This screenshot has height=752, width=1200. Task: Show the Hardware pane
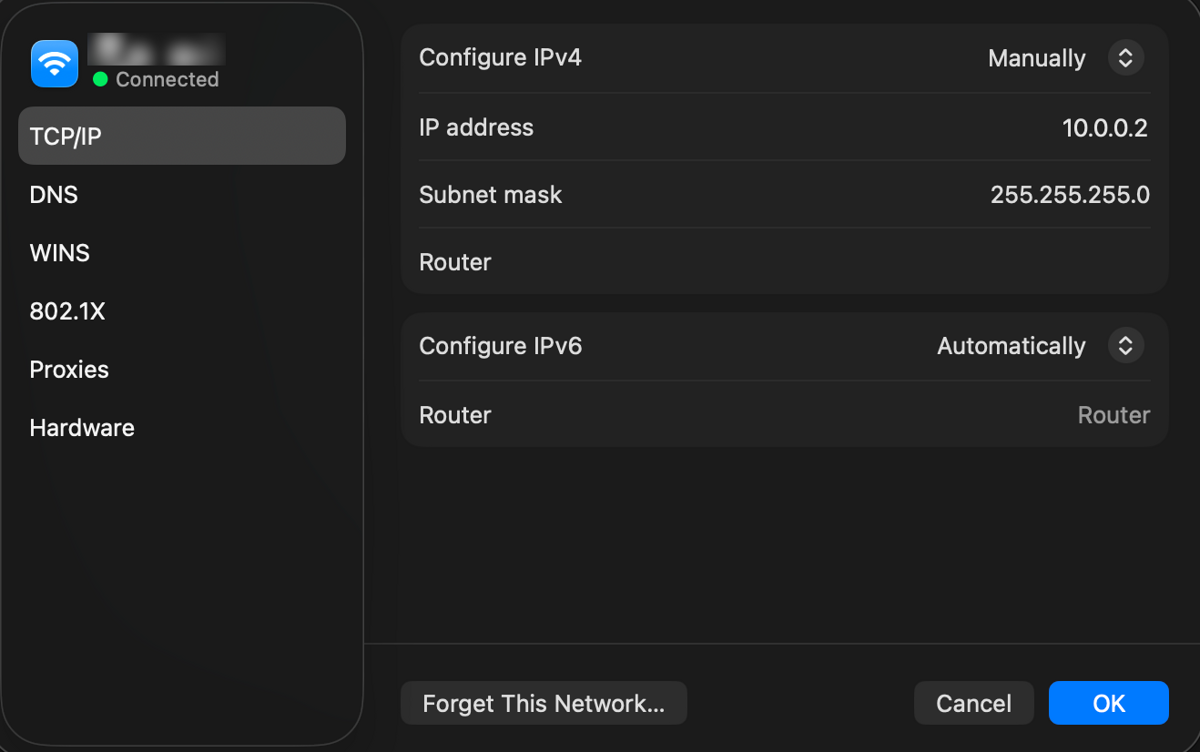pyautogui.click(x=182, y=427)
